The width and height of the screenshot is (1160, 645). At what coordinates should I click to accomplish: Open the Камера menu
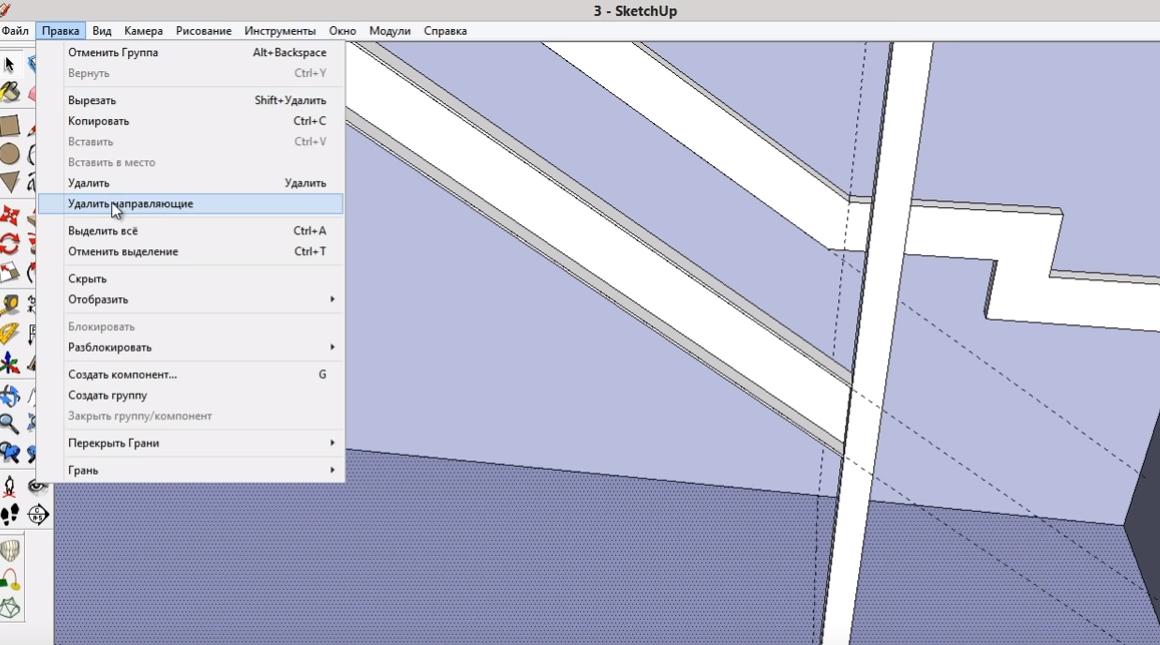(x=143, y=31)
